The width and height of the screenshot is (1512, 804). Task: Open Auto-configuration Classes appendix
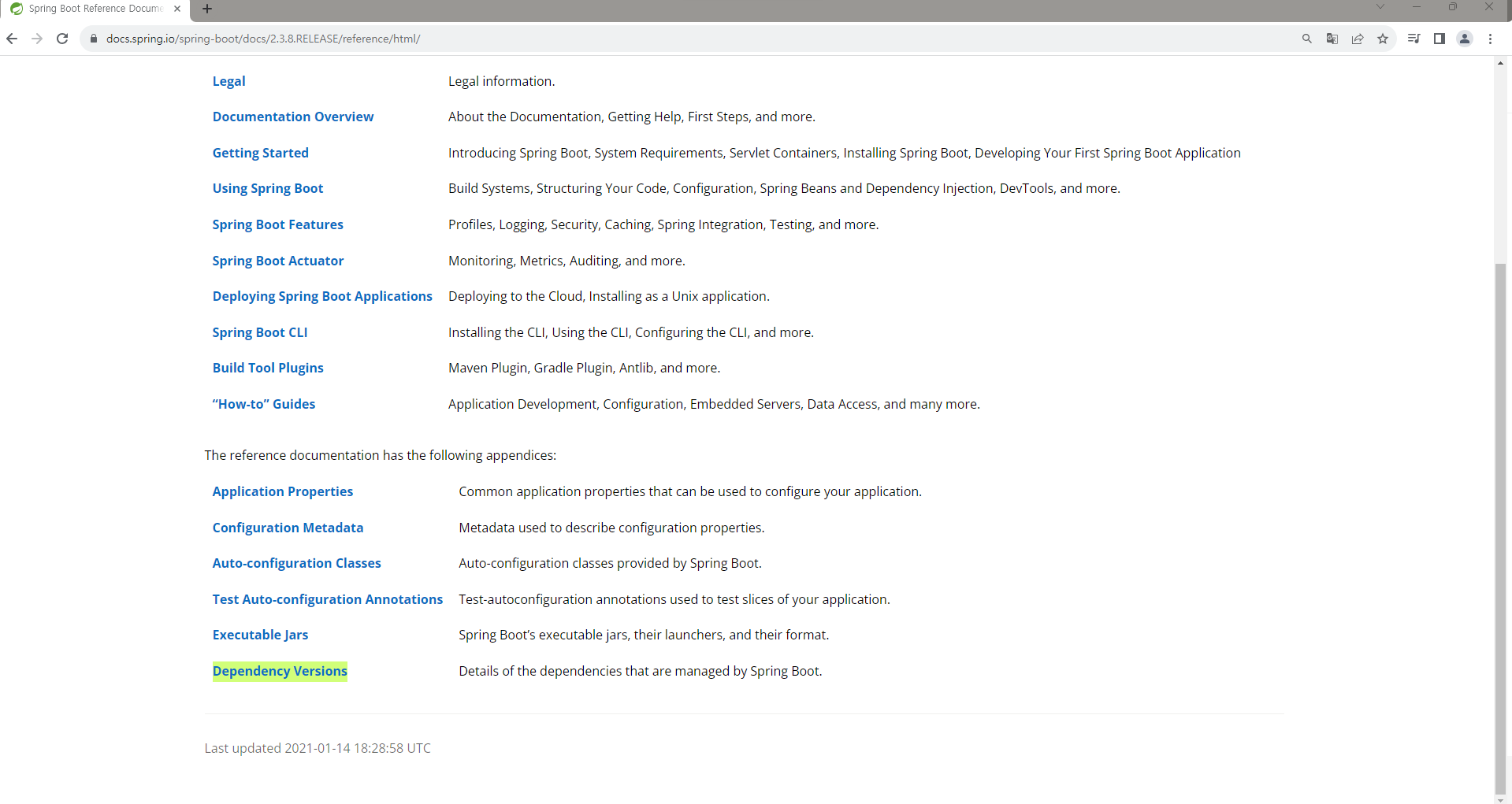click(x=296, y=563)
